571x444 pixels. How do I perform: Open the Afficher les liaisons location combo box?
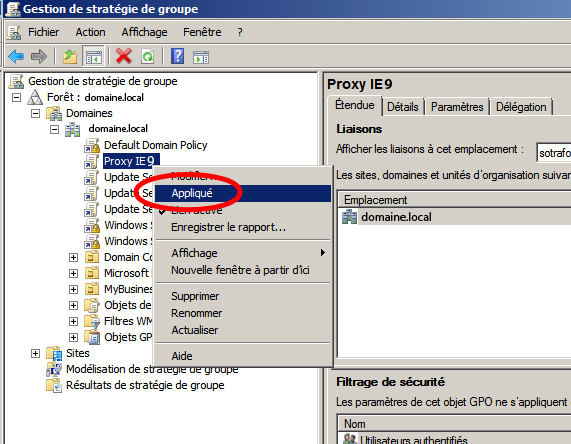coord(554,153)
